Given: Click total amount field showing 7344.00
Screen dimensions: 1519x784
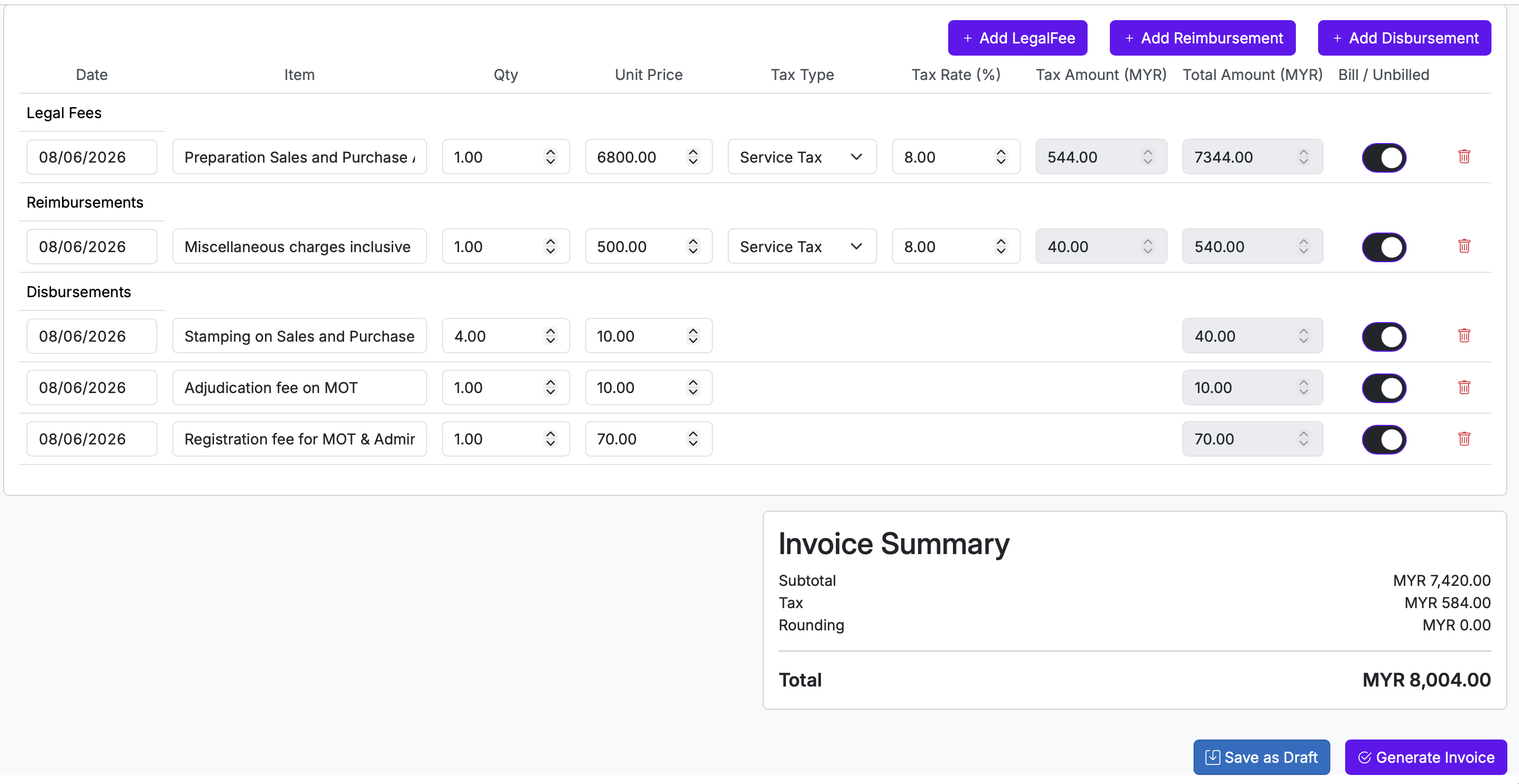Looking at the screenshot, I should pyautogui.click(x=1252, y=157).
